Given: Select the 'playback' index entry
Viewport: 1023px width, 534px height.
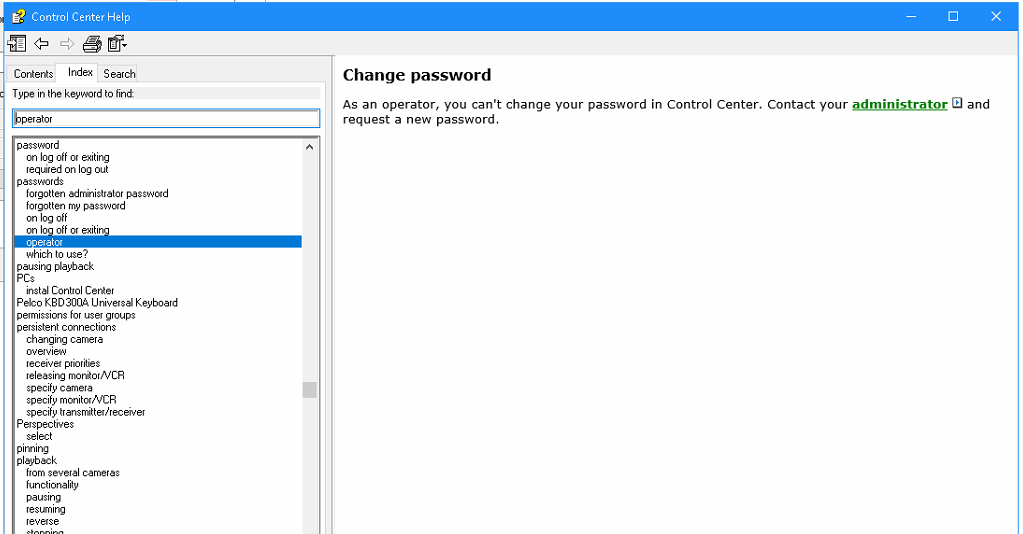Looking at the screenshot, I should pos(37,460).
